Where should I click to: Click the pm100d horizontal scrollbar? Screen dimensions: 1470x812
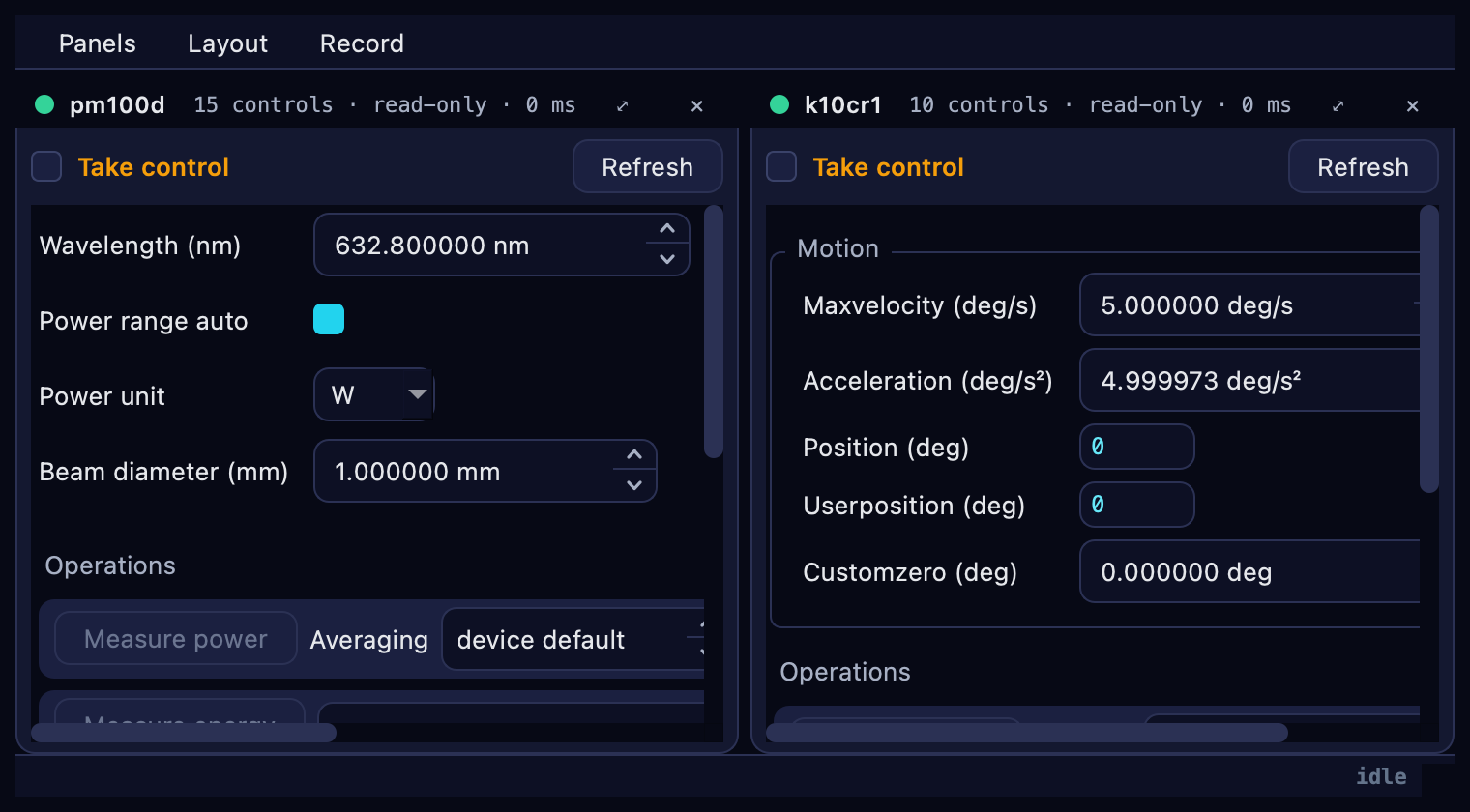184,733
